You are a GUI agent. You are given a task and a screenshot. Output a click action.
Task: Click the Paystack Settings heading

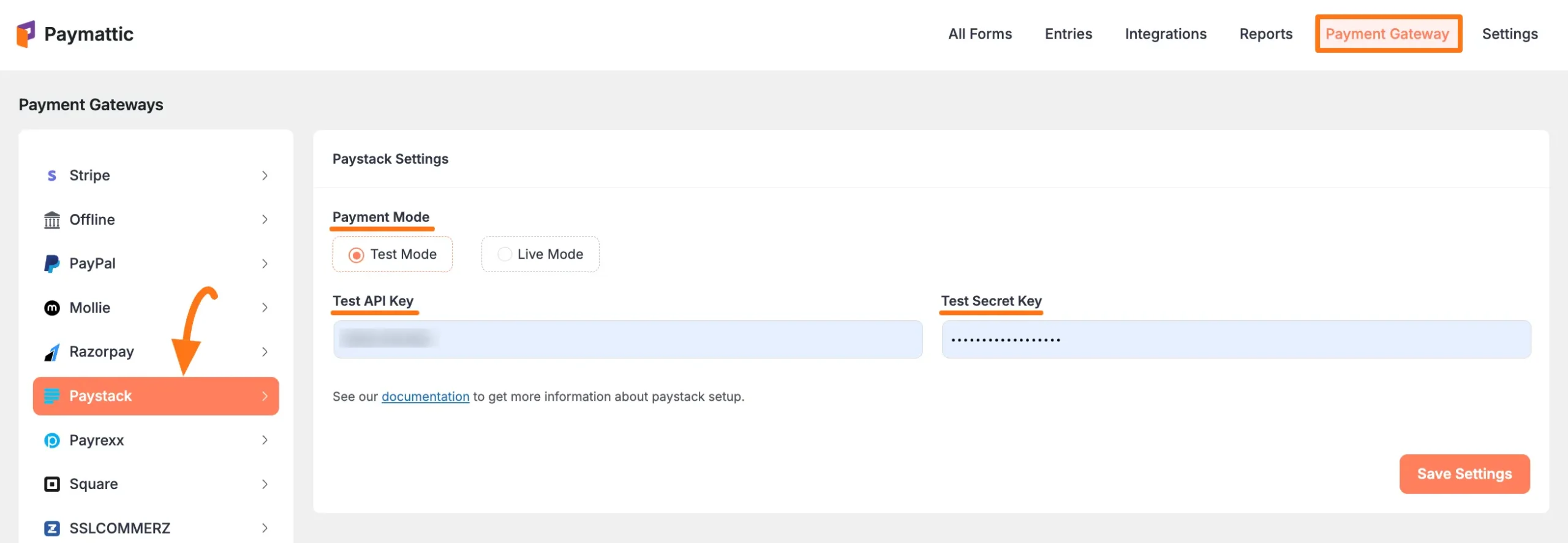(390, 159)
